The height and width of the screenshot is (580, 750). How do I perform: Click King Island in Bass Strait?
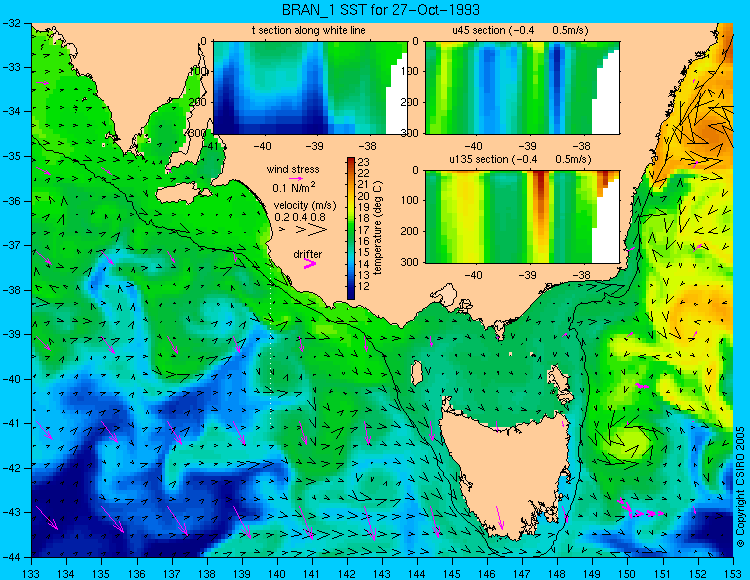pyautogui.click(x=417, y=373)
